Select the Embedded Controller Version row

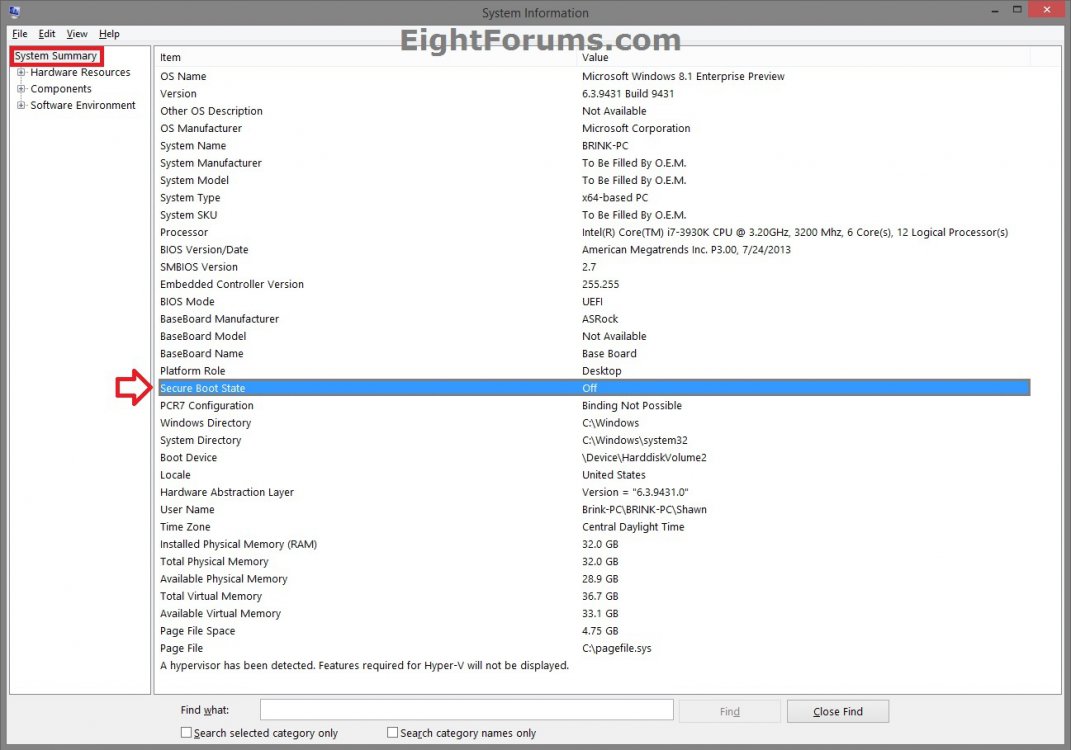pos(594,284)
